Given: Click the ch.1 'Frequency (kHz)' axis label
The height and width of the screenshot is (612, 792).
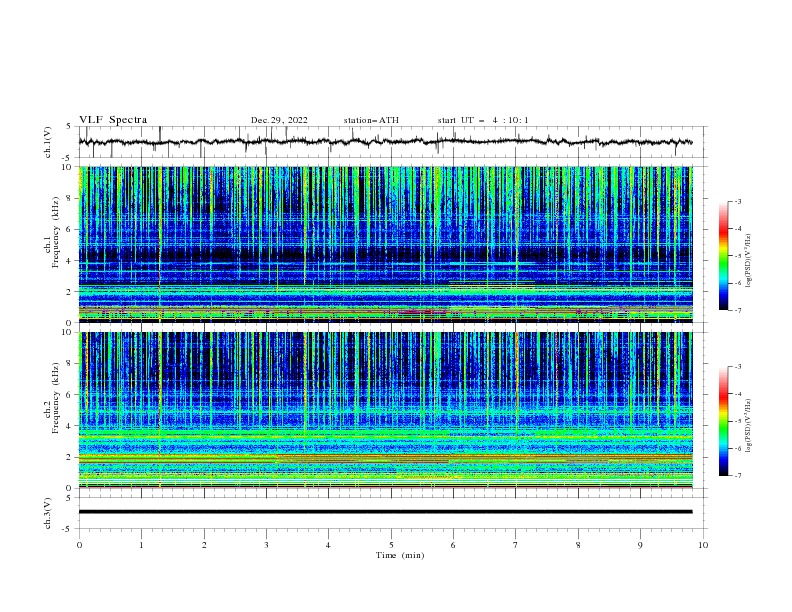Looking at the screenshot, I should pos(55,233).
